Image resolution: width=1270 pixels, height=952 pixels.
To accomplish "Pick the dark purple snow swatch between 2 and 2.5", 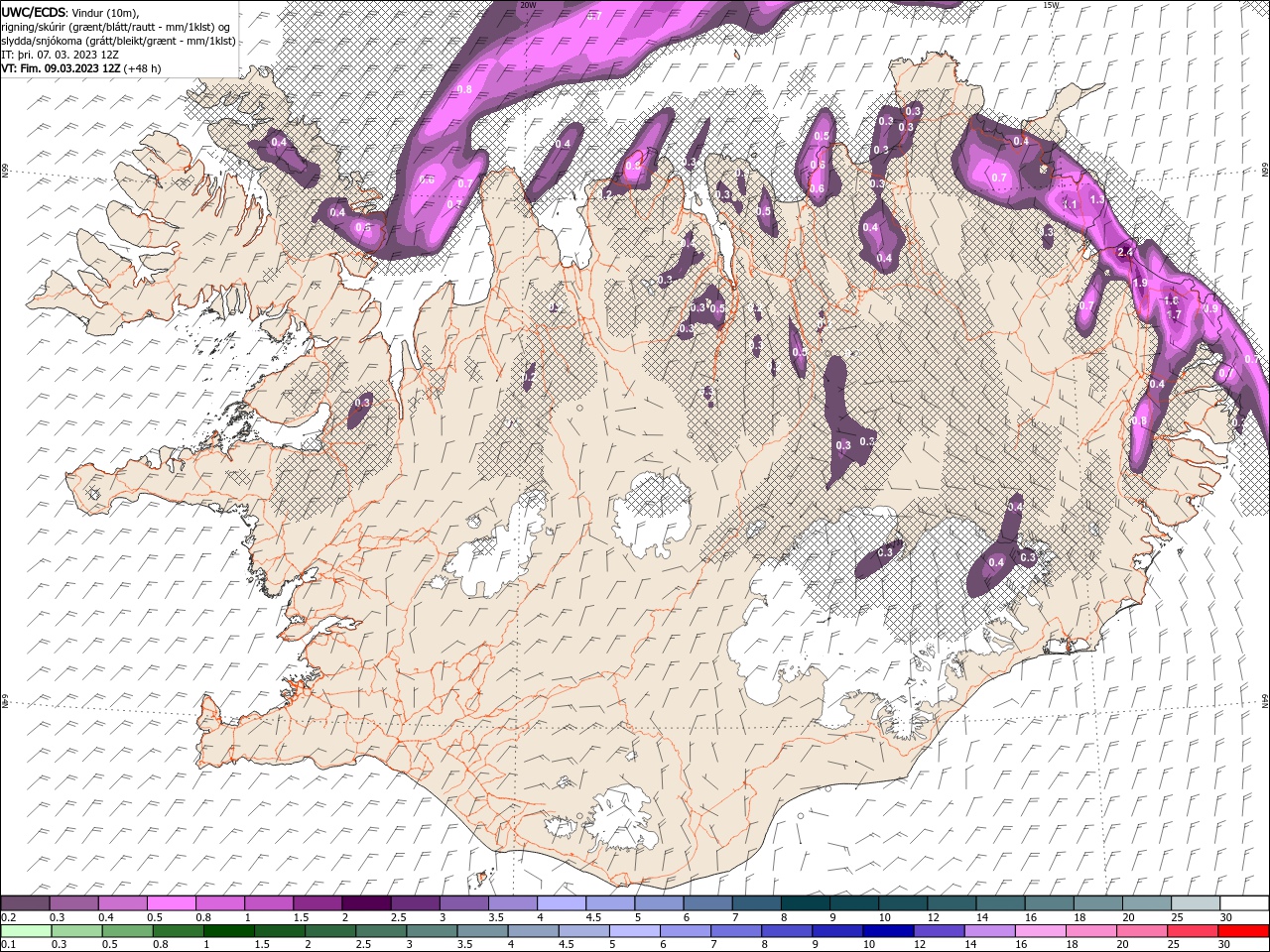I will (365, 903).
